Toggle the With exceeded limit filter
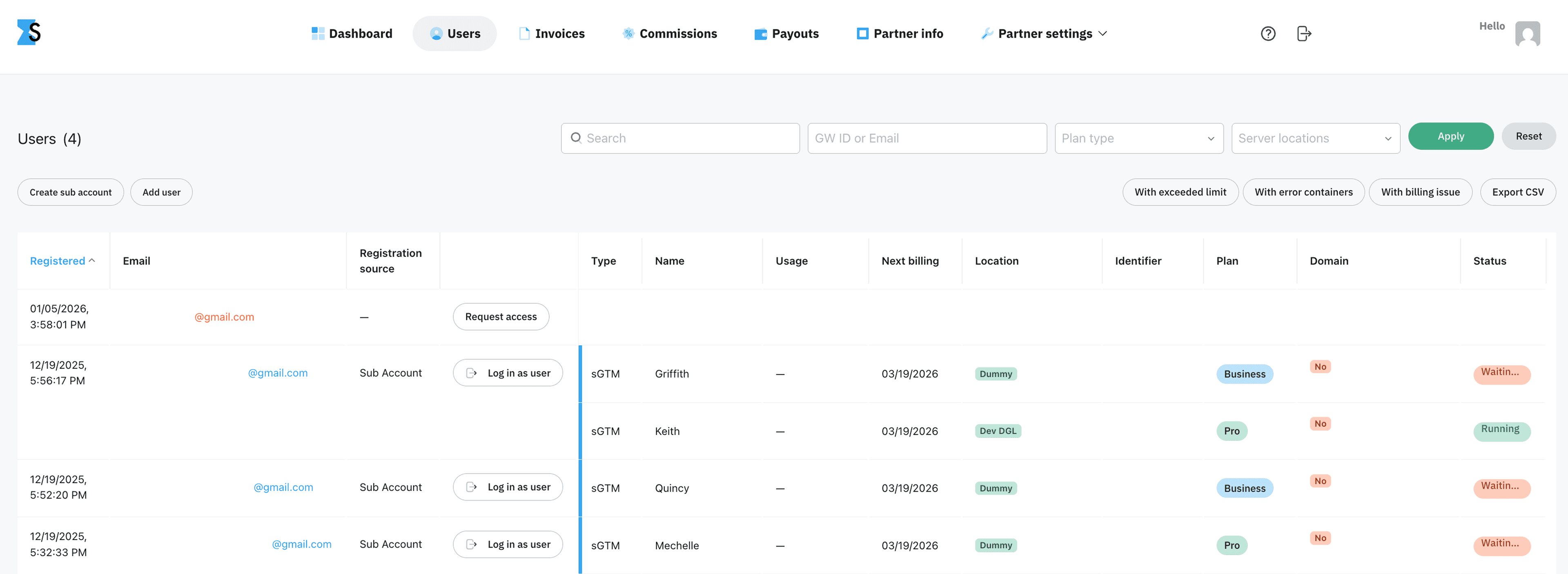The image size is (1568, 574). (1180, 192)
